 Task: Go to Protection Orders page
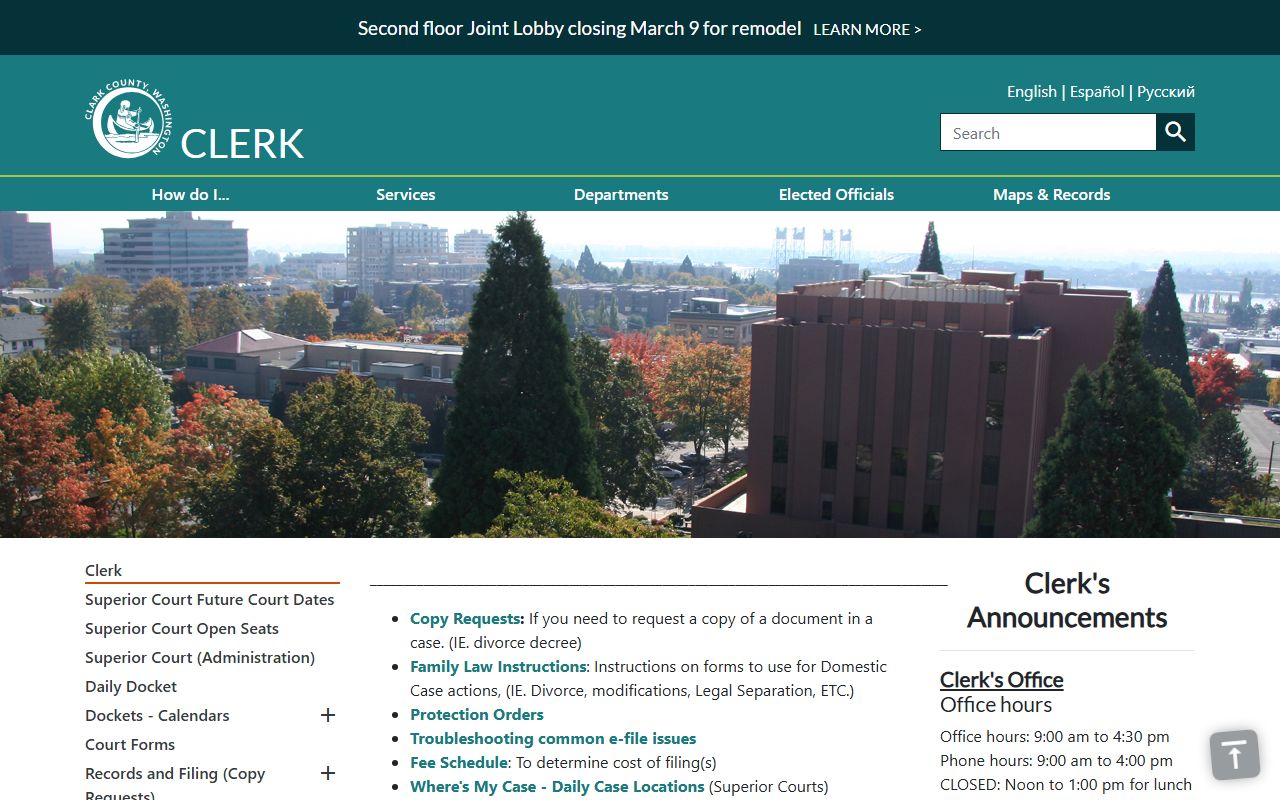tap(476, 714)
